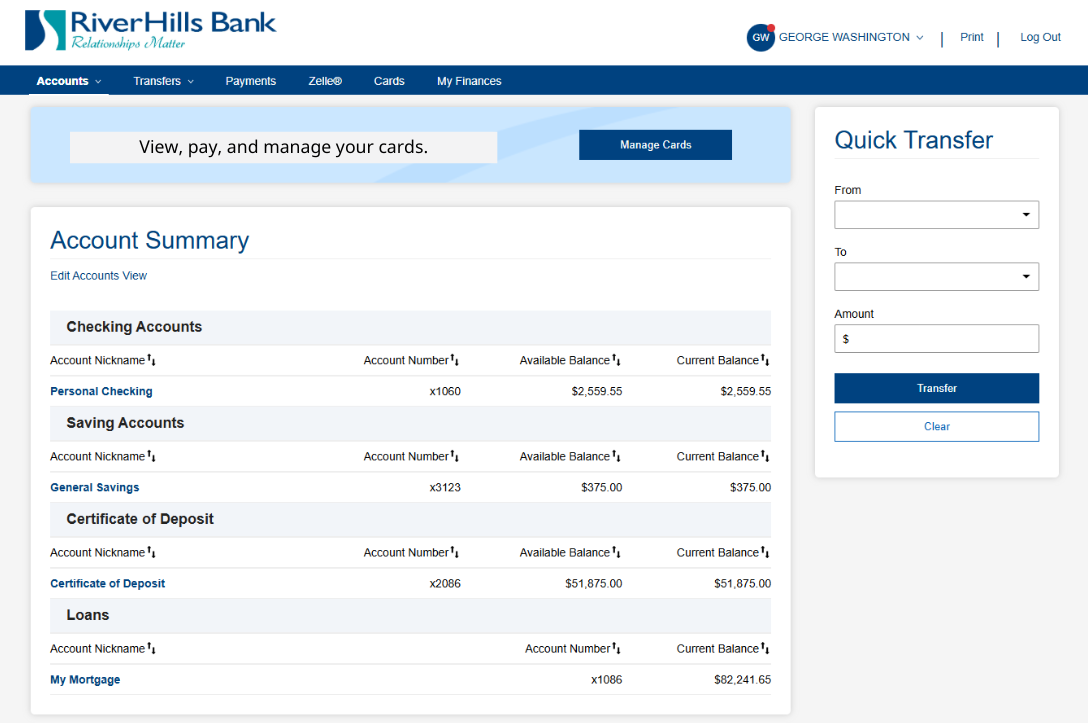
Task: Click the $51,875.00 current balance
Action: pos(742,584)
